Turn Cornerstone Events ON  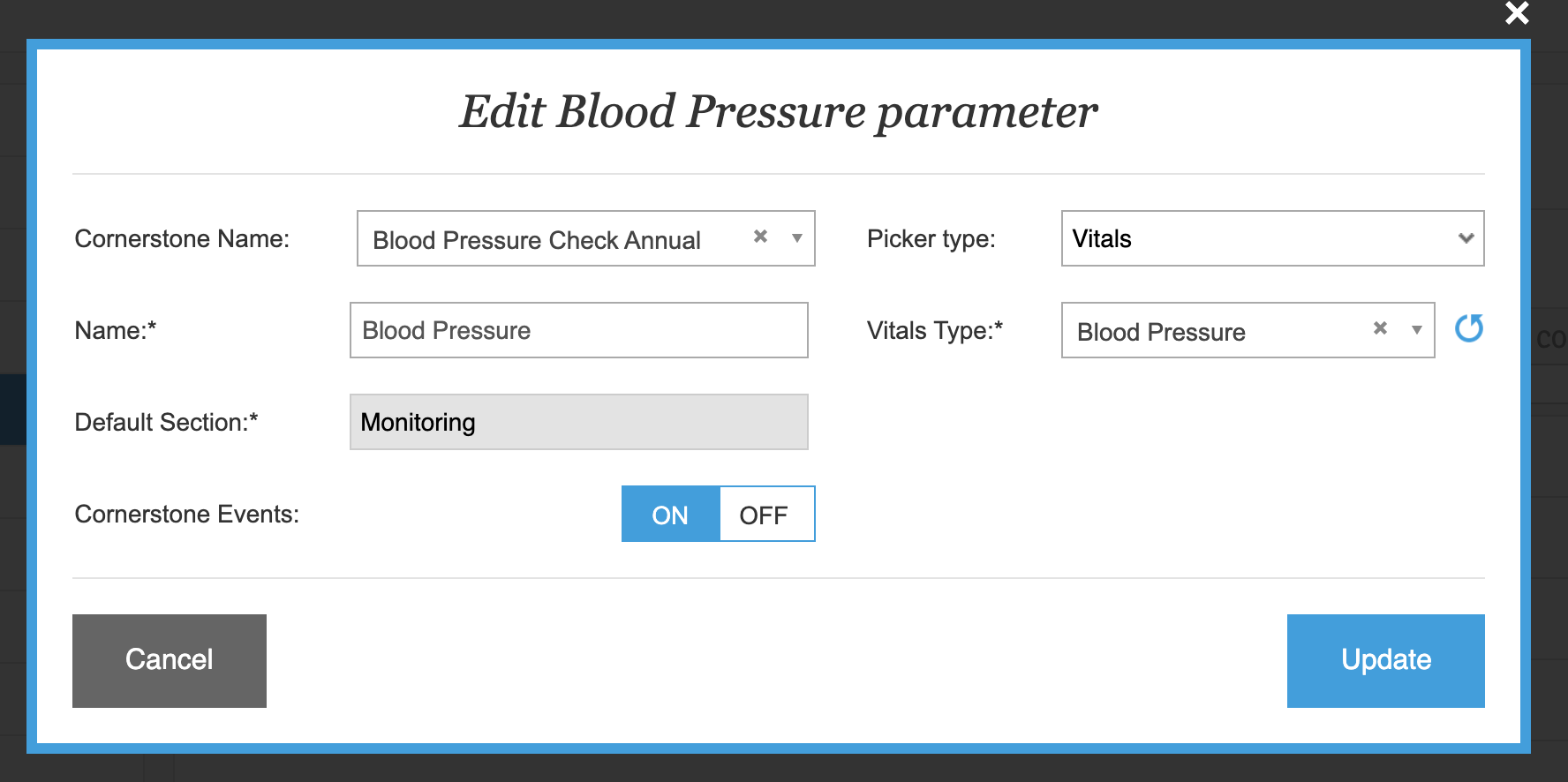coord(670,515)
